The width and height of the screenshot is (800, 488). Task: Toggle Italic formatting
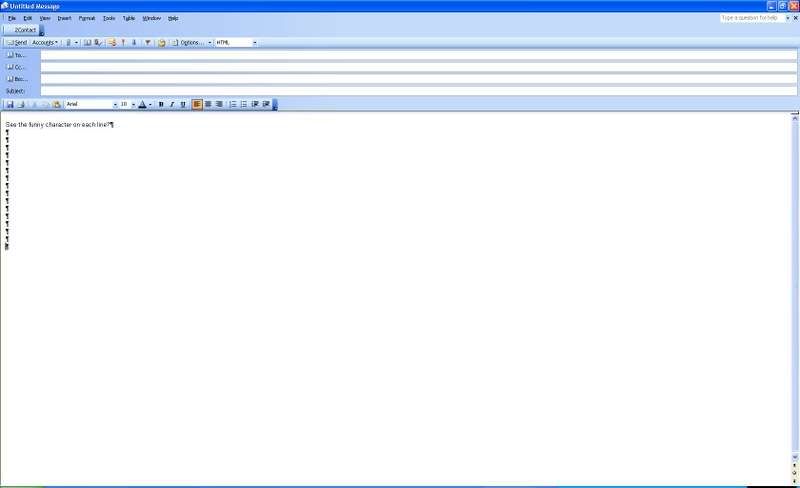(x=172, y=105)
